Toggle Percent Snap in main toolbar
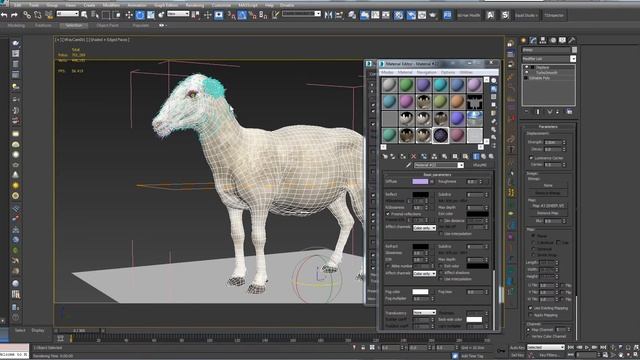The width and height of the screenshot is (640, 360). coord(252,15)
